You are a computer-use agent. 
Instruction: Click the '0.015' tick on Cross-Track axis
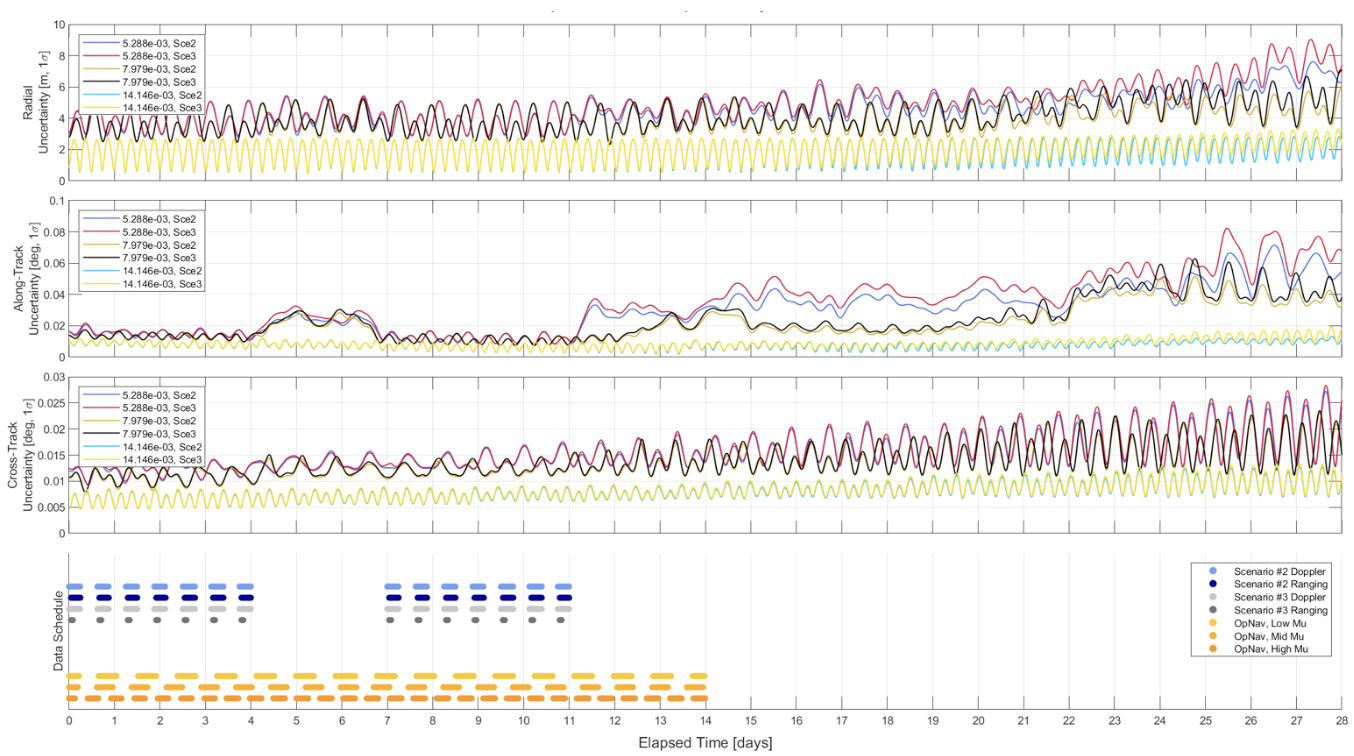coord(50,455)
